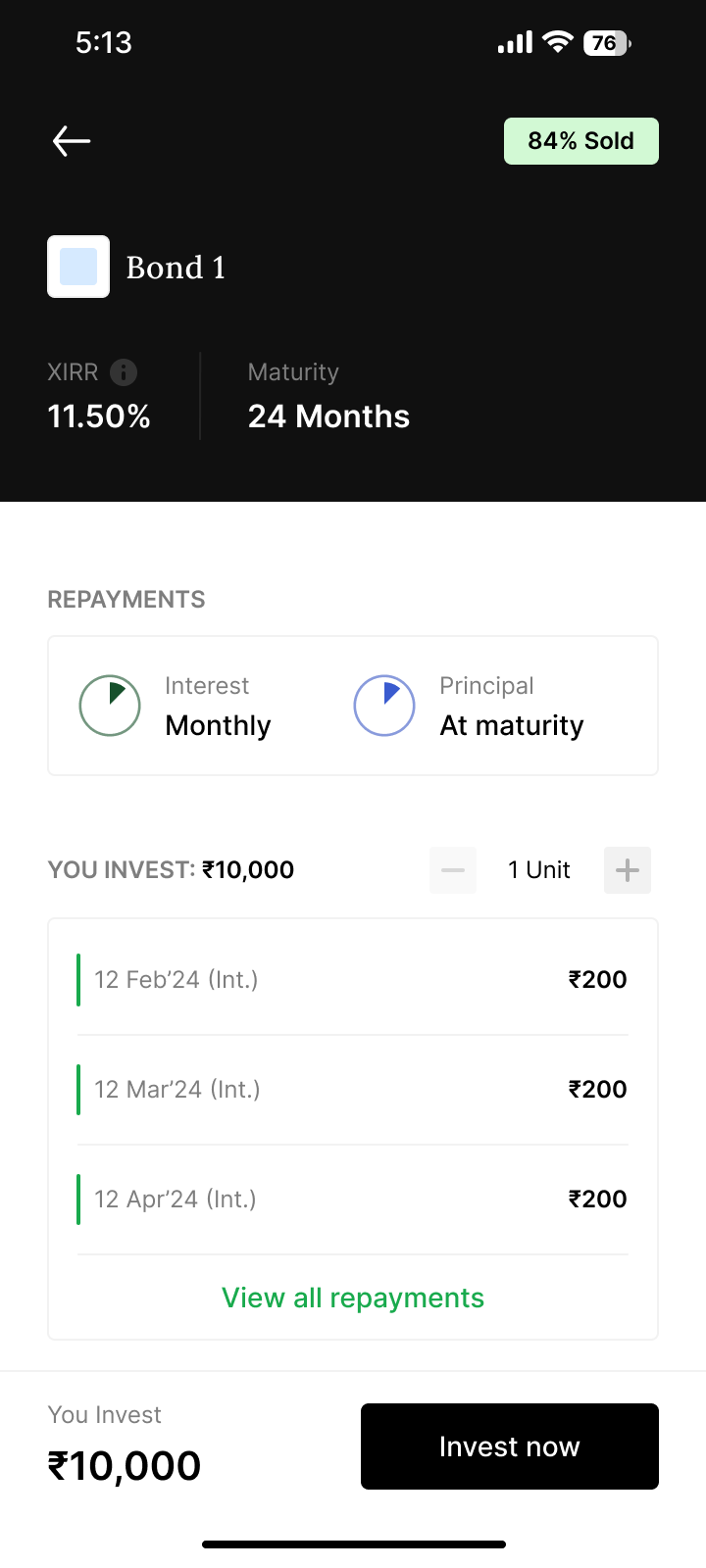Select the 12 Feb'24 interest repayment row
The width and height of the screenshot is (706, 1568).
pos(353,980)
